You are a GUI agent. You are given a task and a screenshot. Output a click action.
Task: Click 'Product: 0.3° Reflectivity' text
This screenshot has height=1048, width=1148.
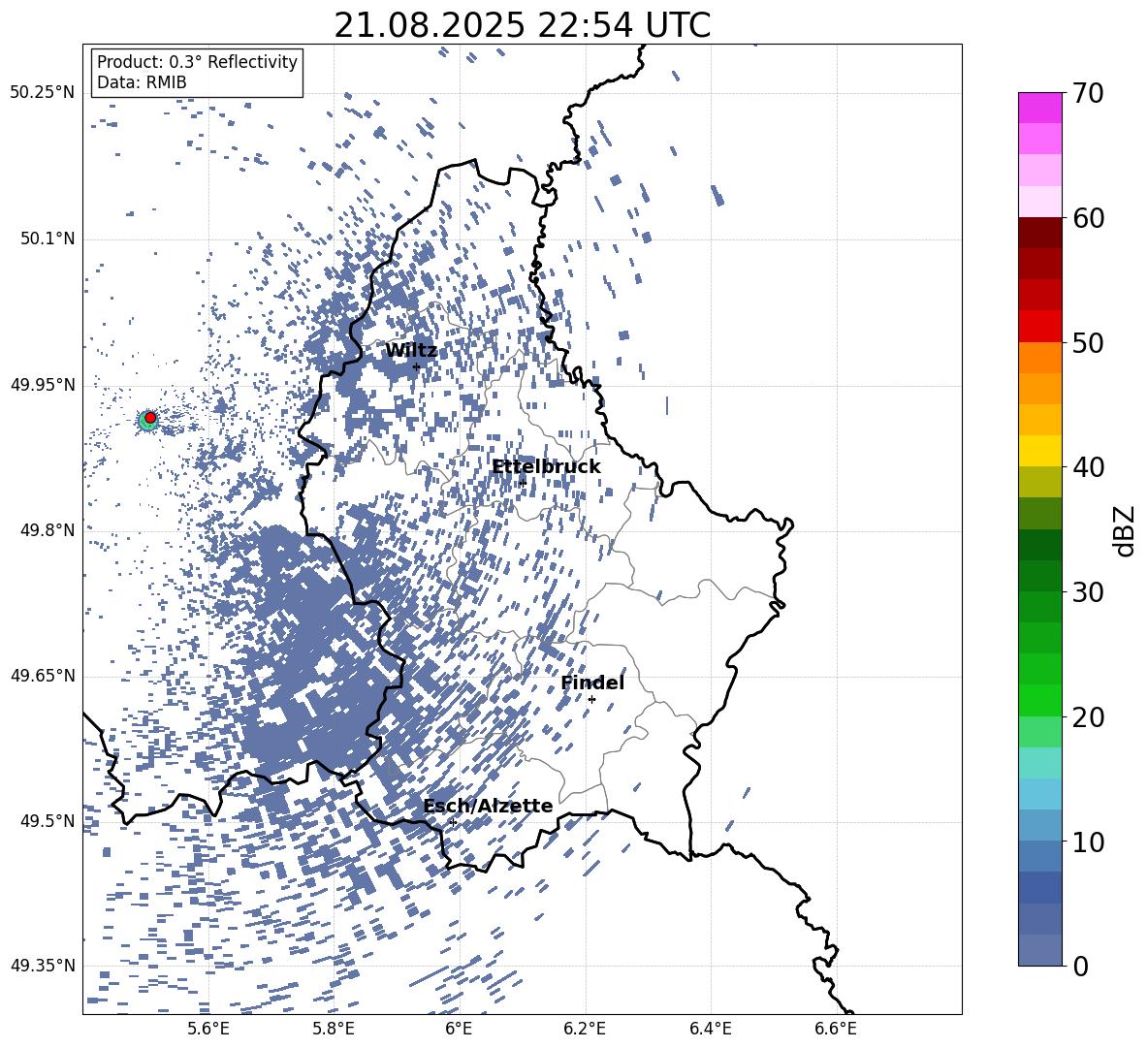click(197, 61)
